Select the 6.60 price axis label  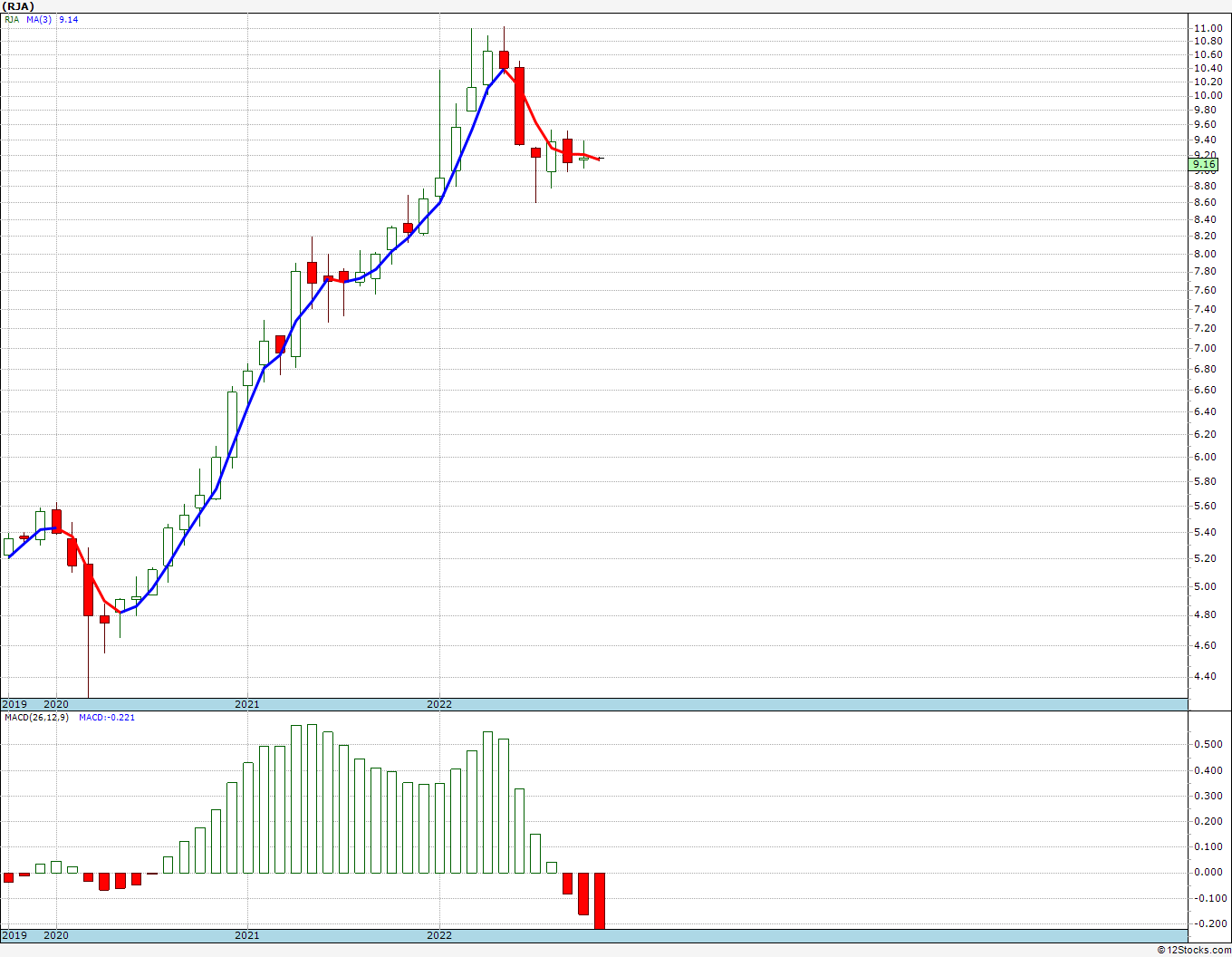(x=1206, y=390)
